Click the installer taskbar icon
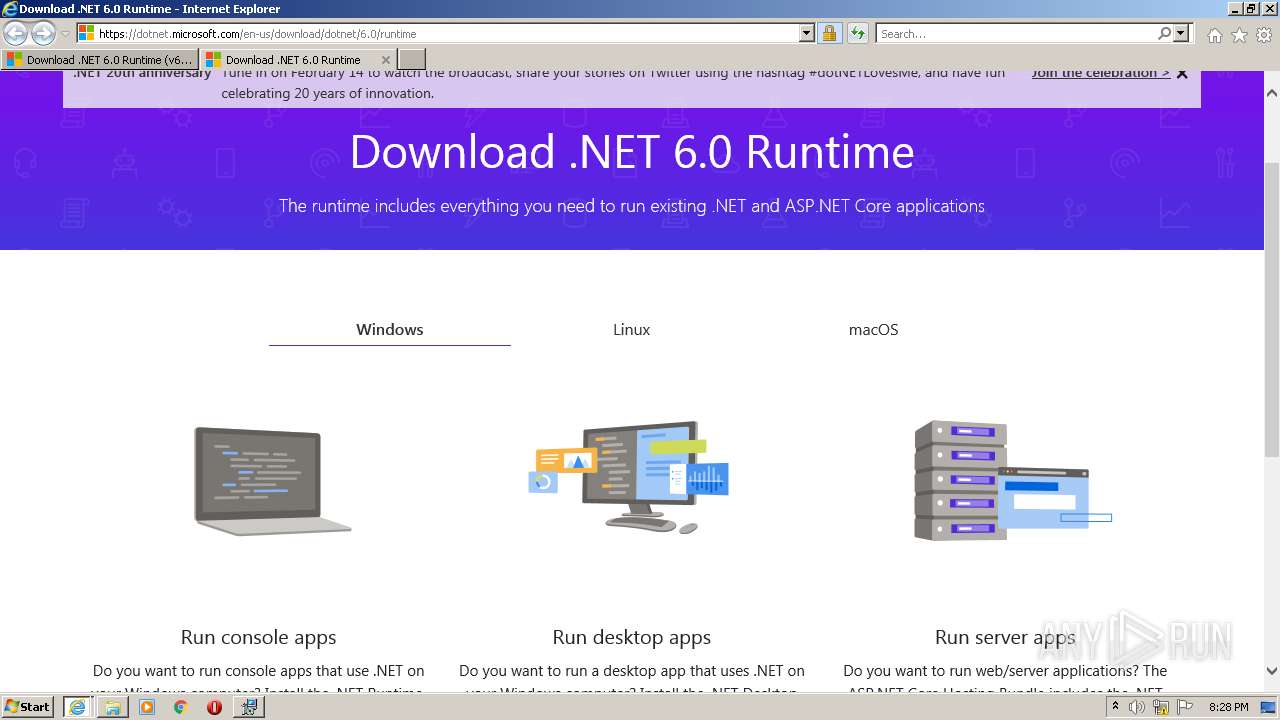Screen dimensions: 1280x720 click(x=249, y=707)
